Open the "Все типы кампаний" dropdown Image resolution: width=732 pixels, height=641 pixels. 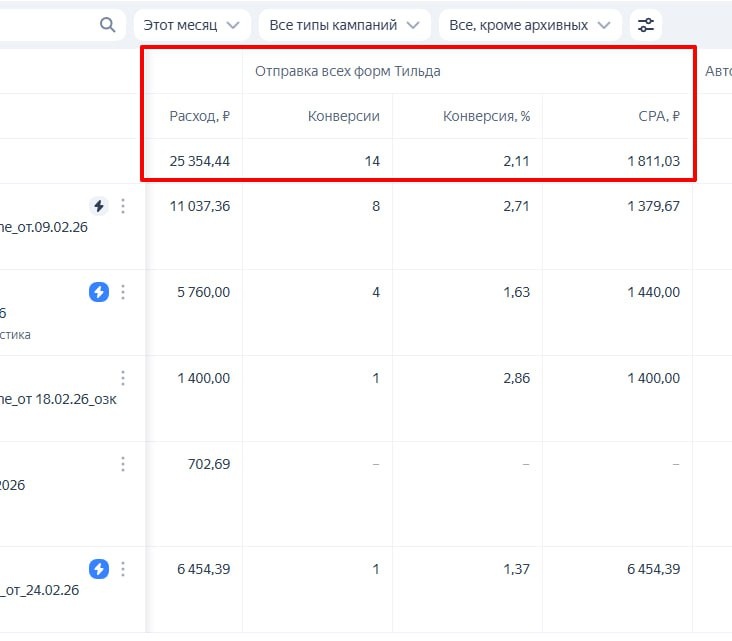click(x=344, y=25)
